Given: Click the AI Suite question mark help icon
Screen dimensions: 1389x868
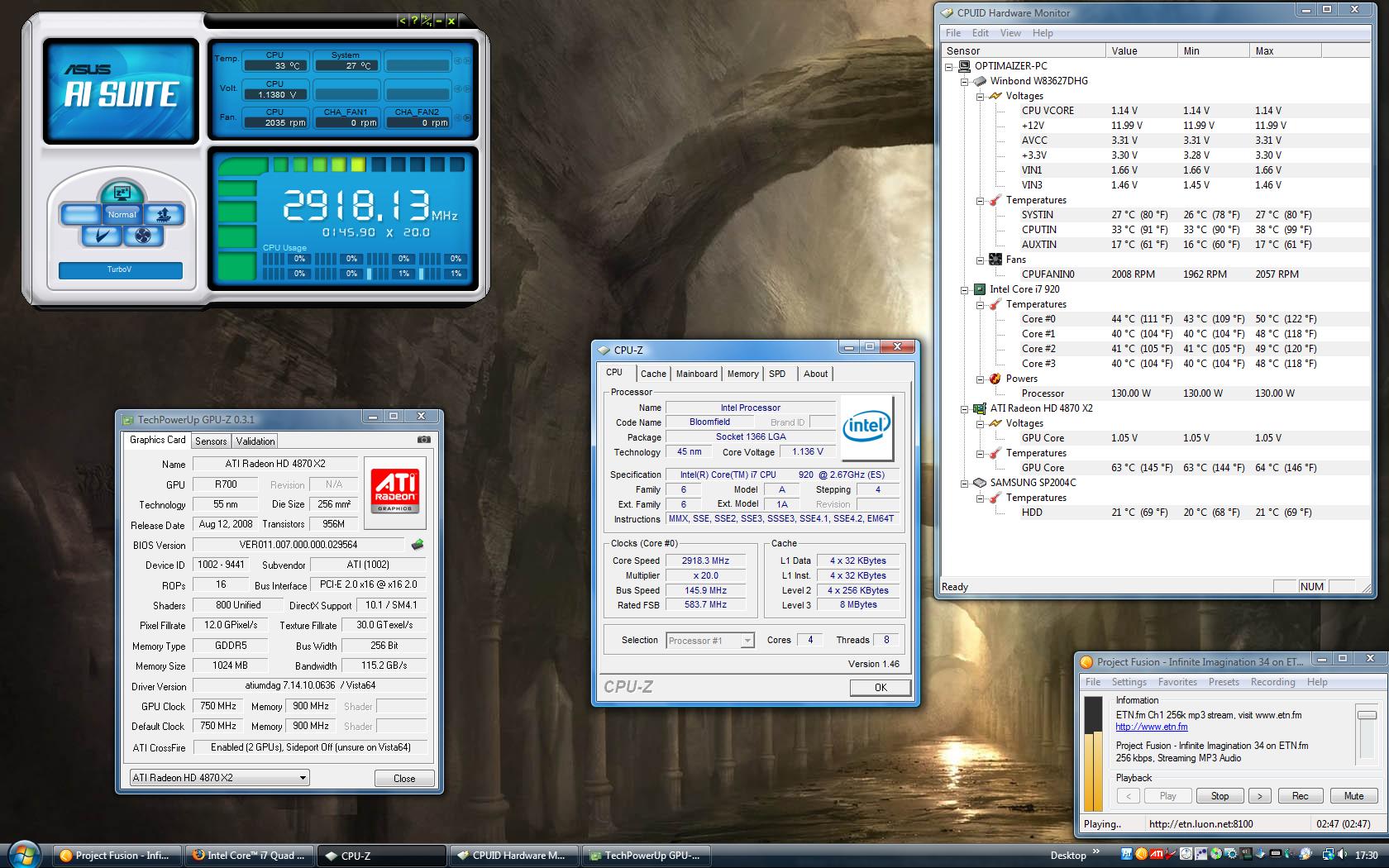Looking at the screenshot, I should click(x=414, y=21).
